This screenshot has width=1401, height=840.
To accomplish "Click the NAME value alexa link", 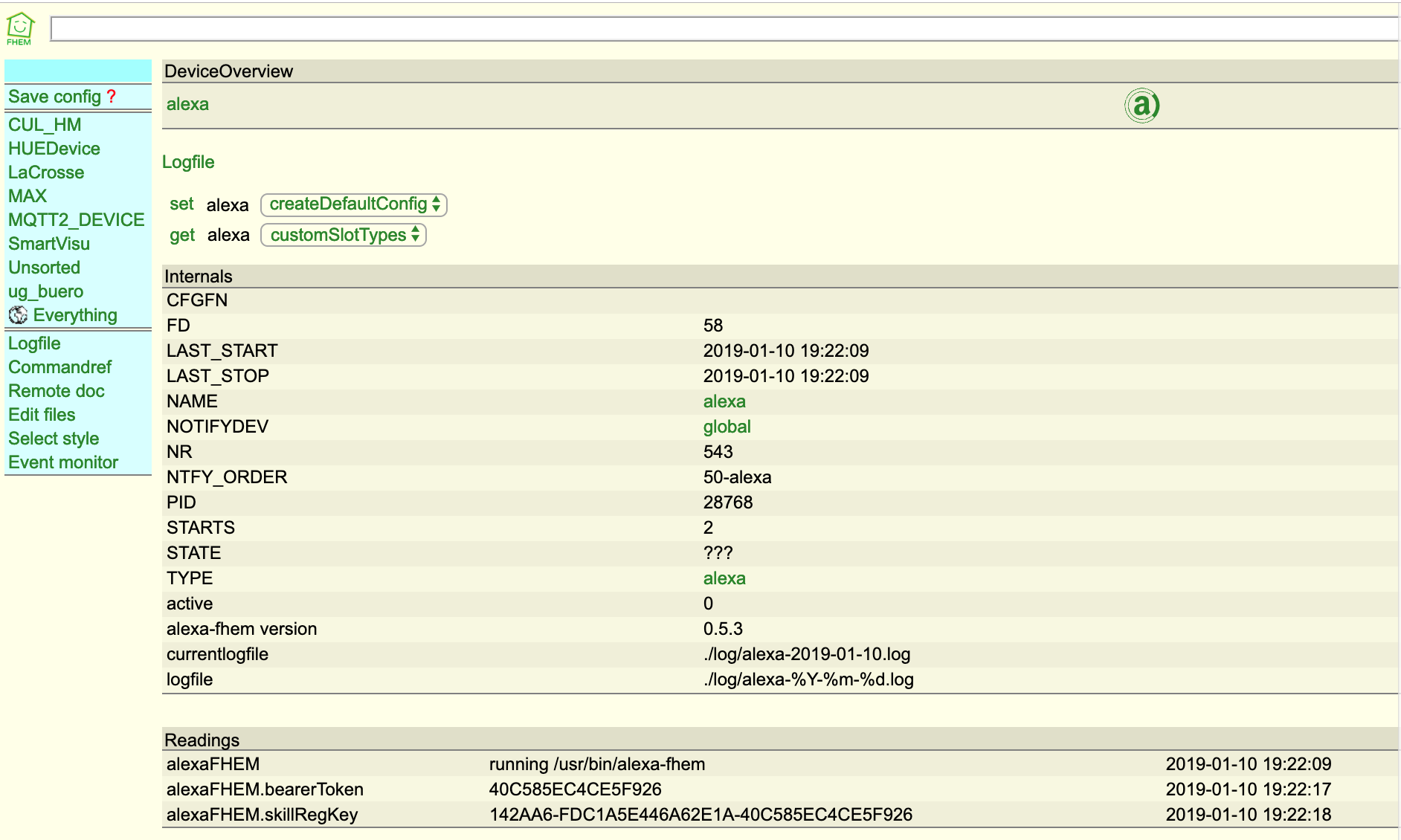I will tap(724, 401).
